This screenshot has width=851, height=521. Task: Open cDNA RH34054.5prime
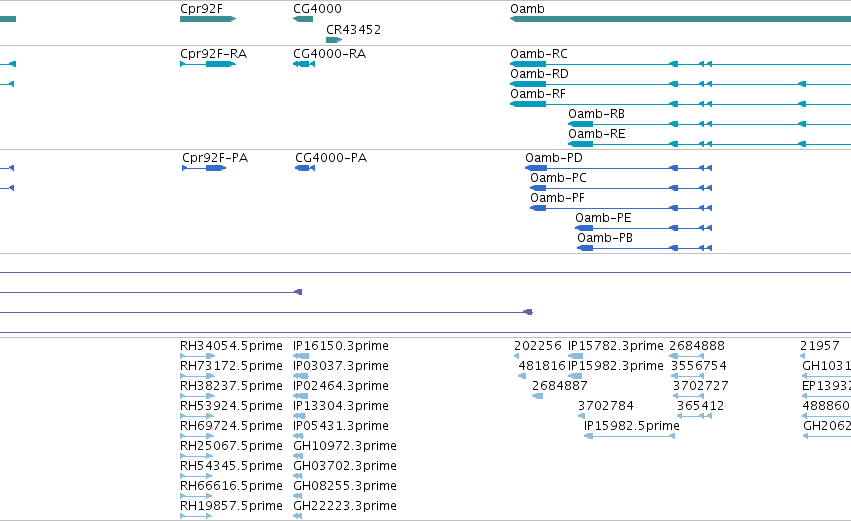click(x=197, y=356)
